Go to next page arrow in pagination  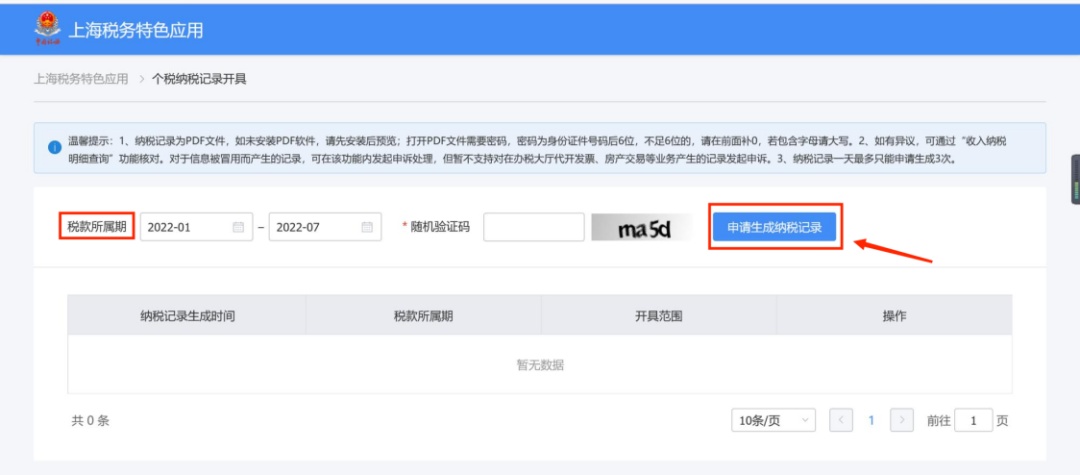point(901,421)
